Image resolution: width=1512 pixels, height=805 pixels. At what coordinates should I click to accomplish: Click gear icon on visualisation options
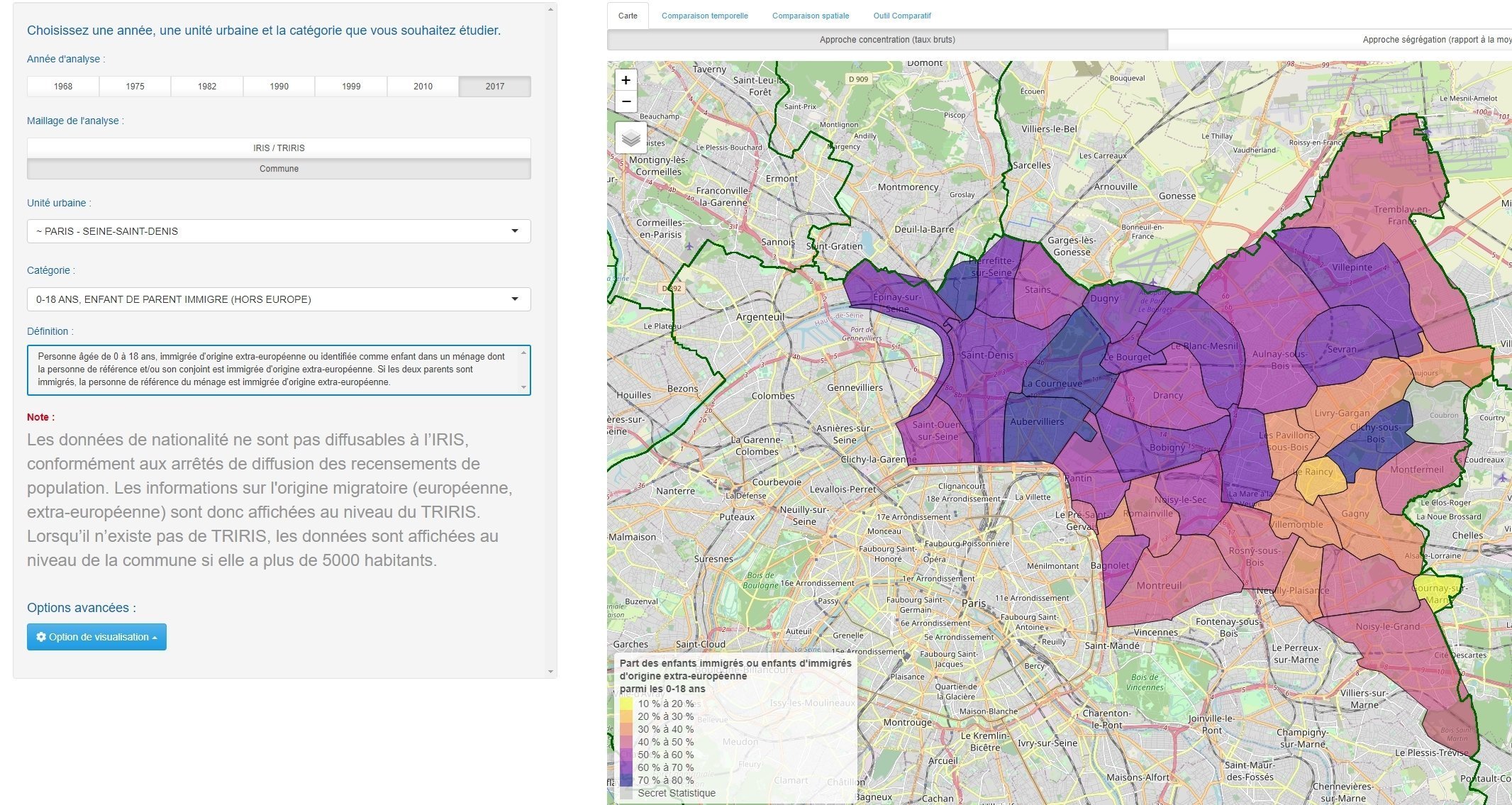click(41, 637)
